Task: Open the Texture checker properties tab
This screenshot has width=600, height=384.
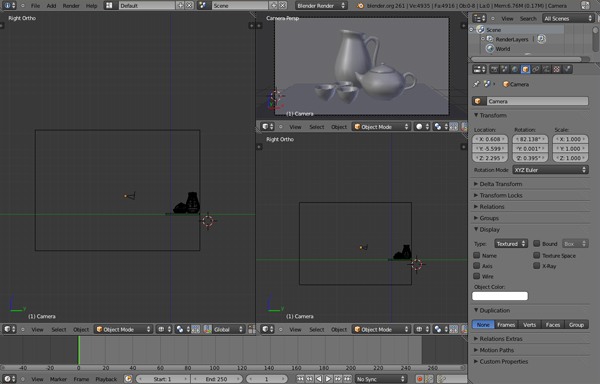Action: (x=556, y=69)
